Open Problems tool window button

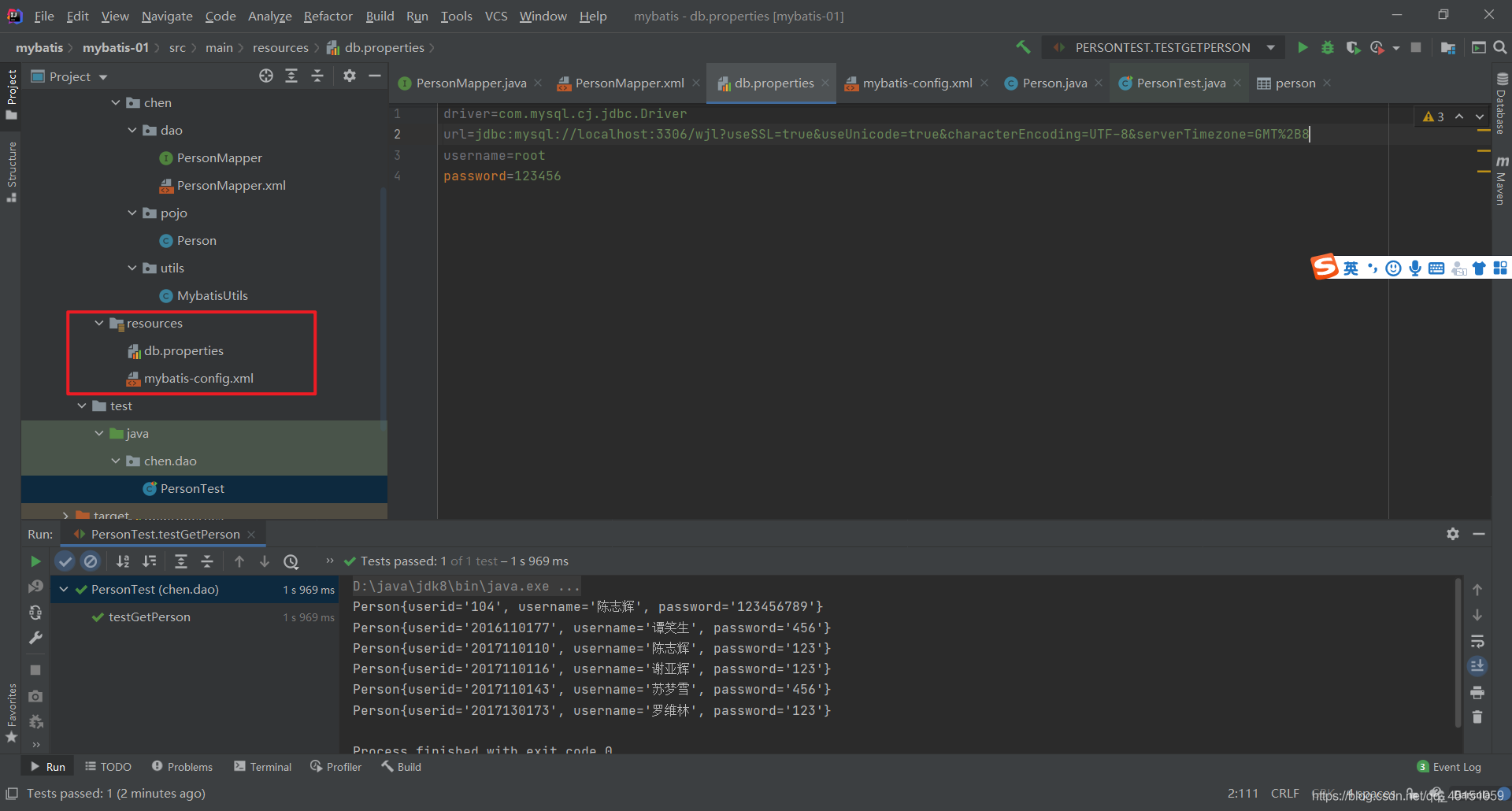tap(182, 767)
